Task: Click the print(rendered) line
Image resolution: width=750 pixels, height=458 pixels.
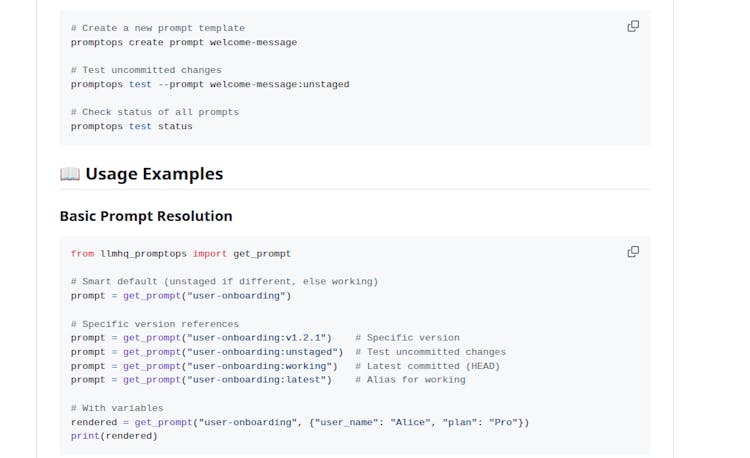Action: (x=114, y=436)
